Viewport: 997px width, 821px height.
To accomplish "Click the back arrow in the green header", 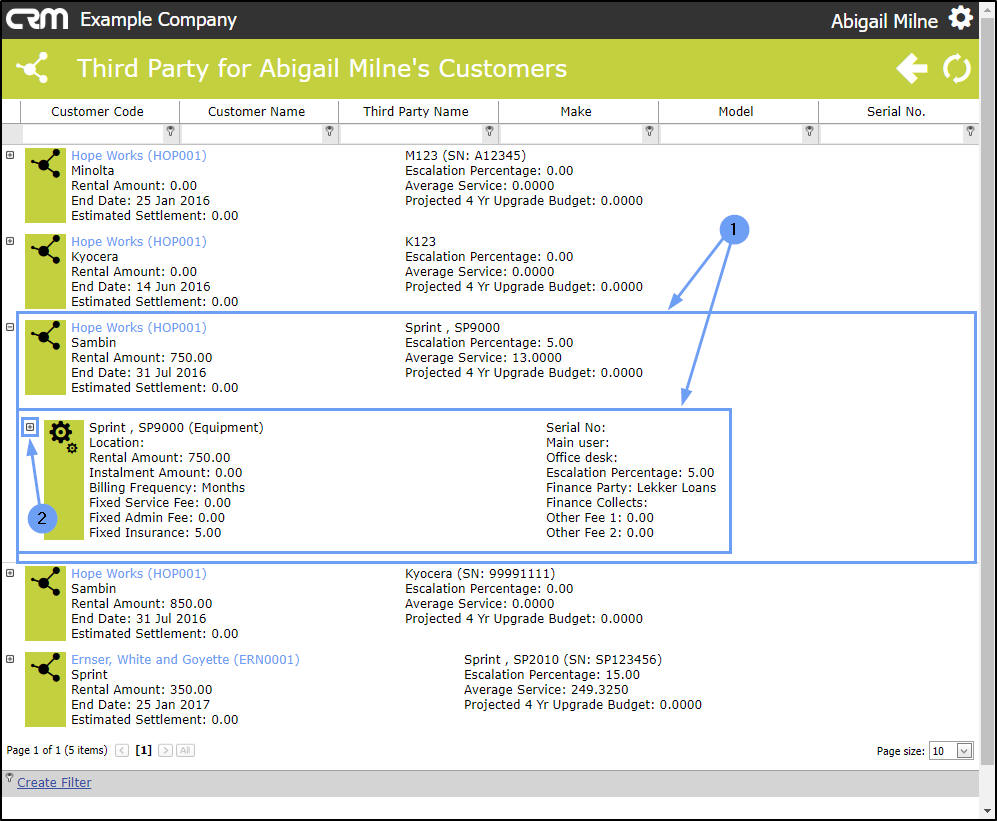I will 912,68.
